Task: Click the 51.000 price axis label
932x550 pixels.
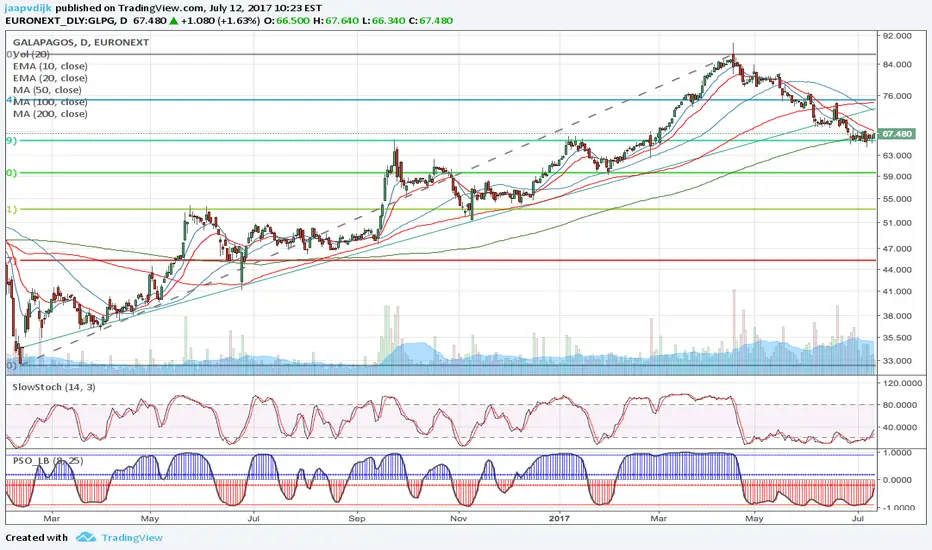Action: pyautogui.click(x=897, y=223)
